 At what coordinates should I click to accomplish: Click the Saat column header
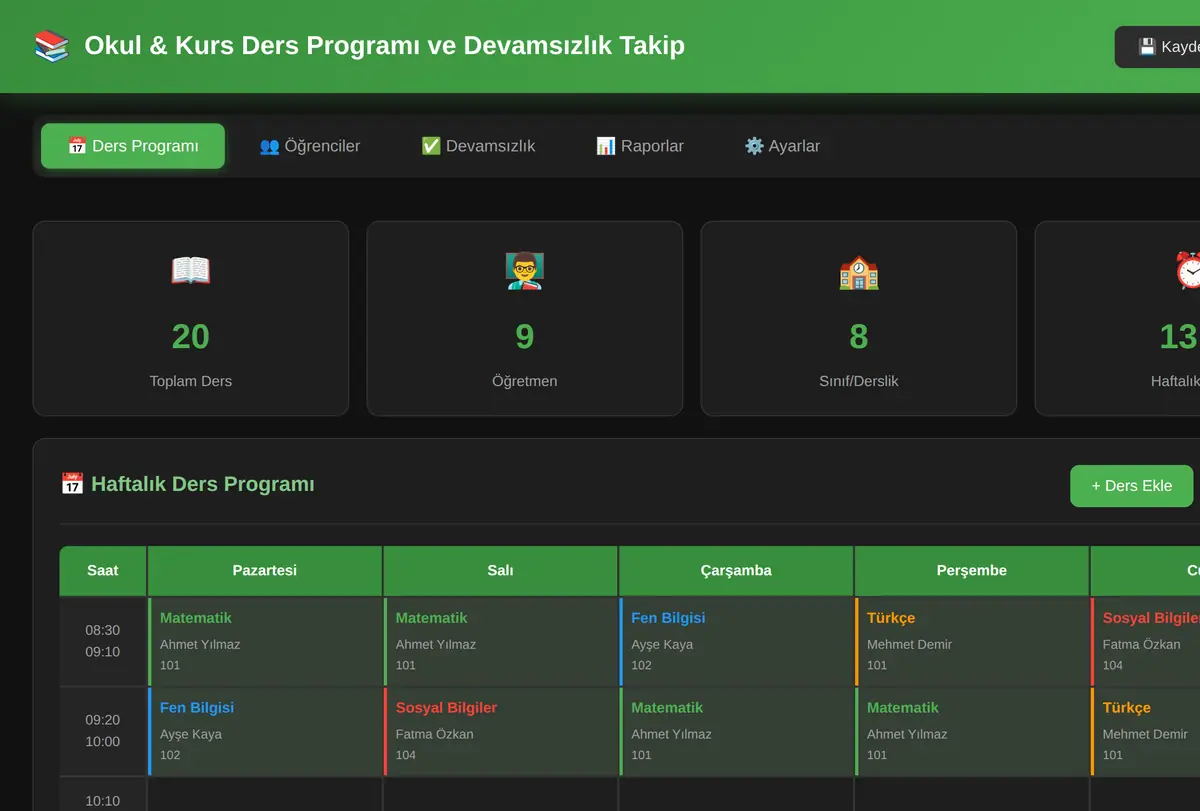click(103, 571)
